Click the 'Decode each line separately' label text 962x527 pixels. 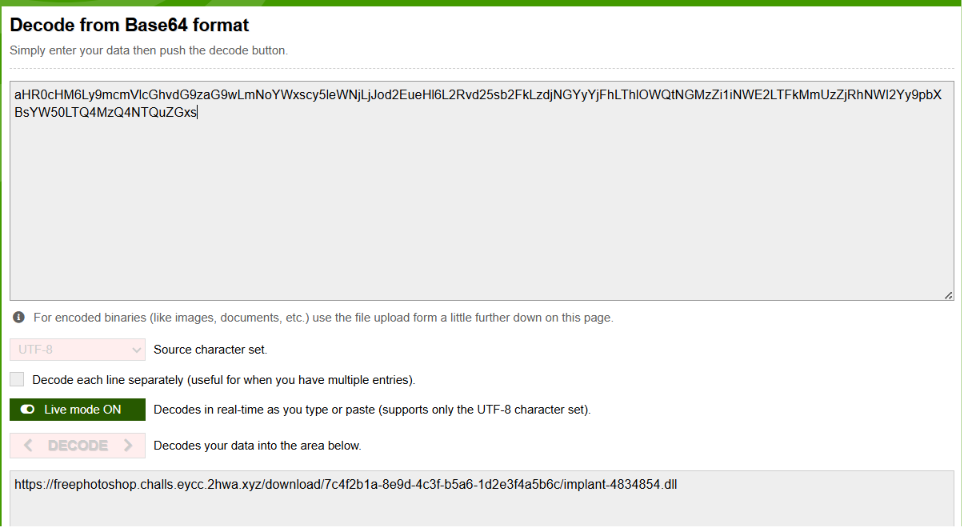coord(223,380)
